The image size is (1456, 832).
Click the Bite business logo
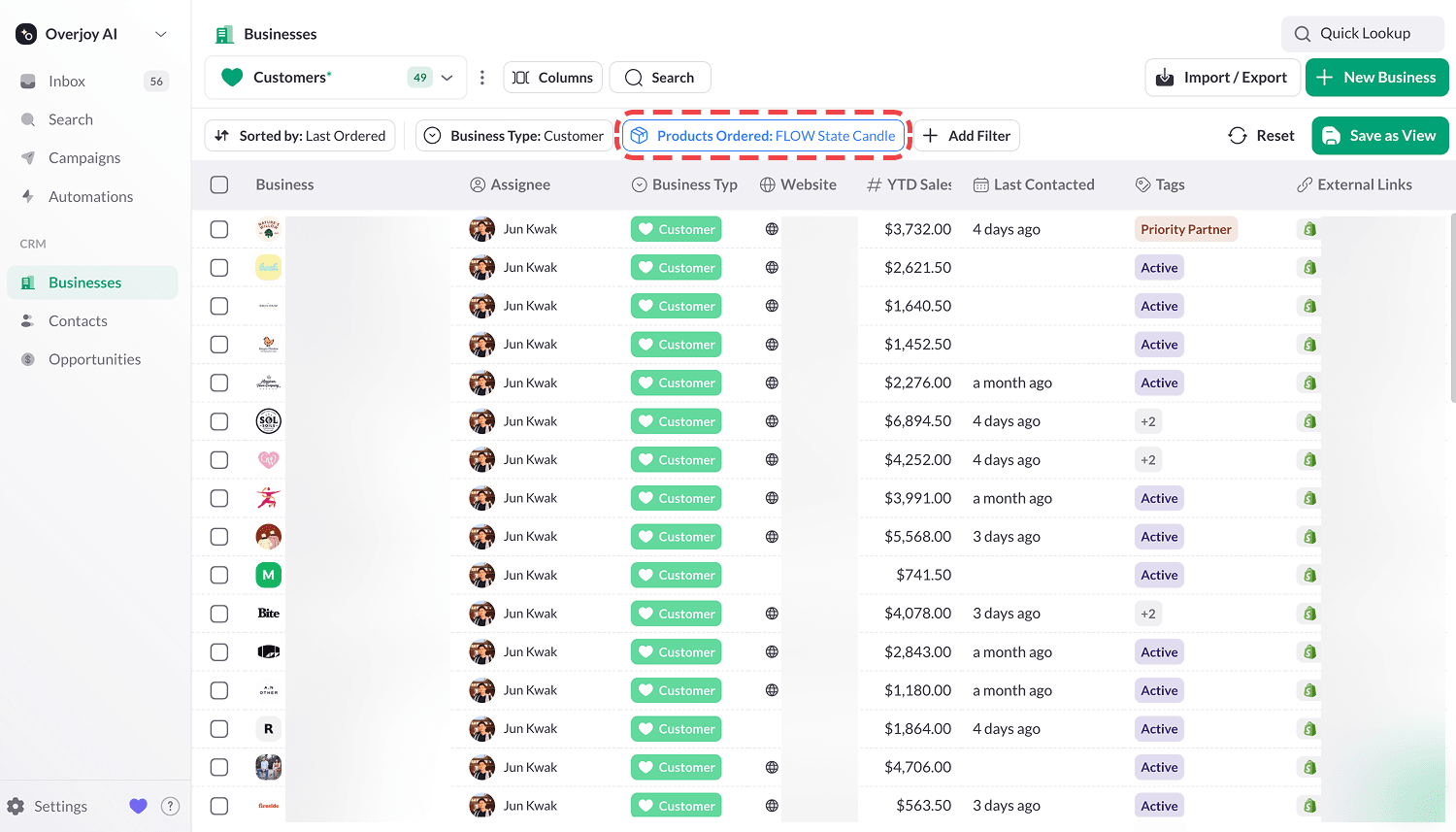coord(269,614)
